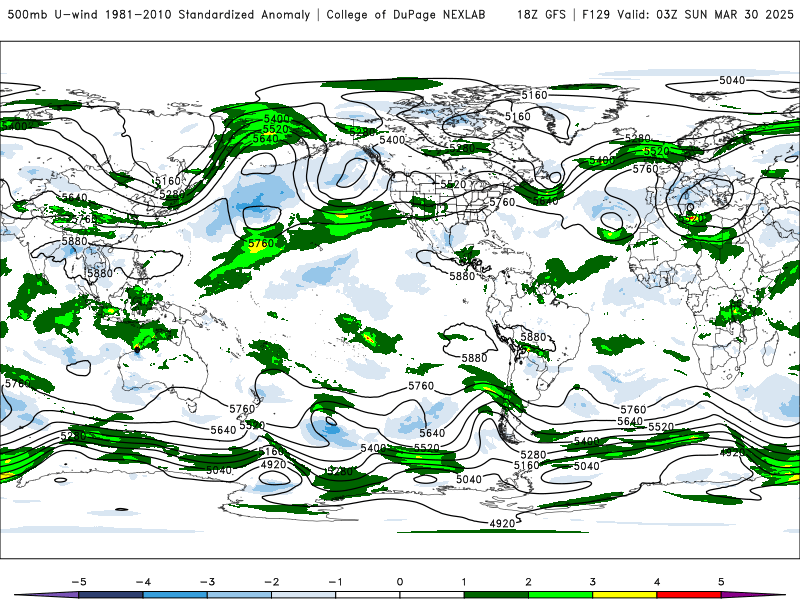800x600 pixels.
Task: Click the "0" colorbar label
Action: 400,582
